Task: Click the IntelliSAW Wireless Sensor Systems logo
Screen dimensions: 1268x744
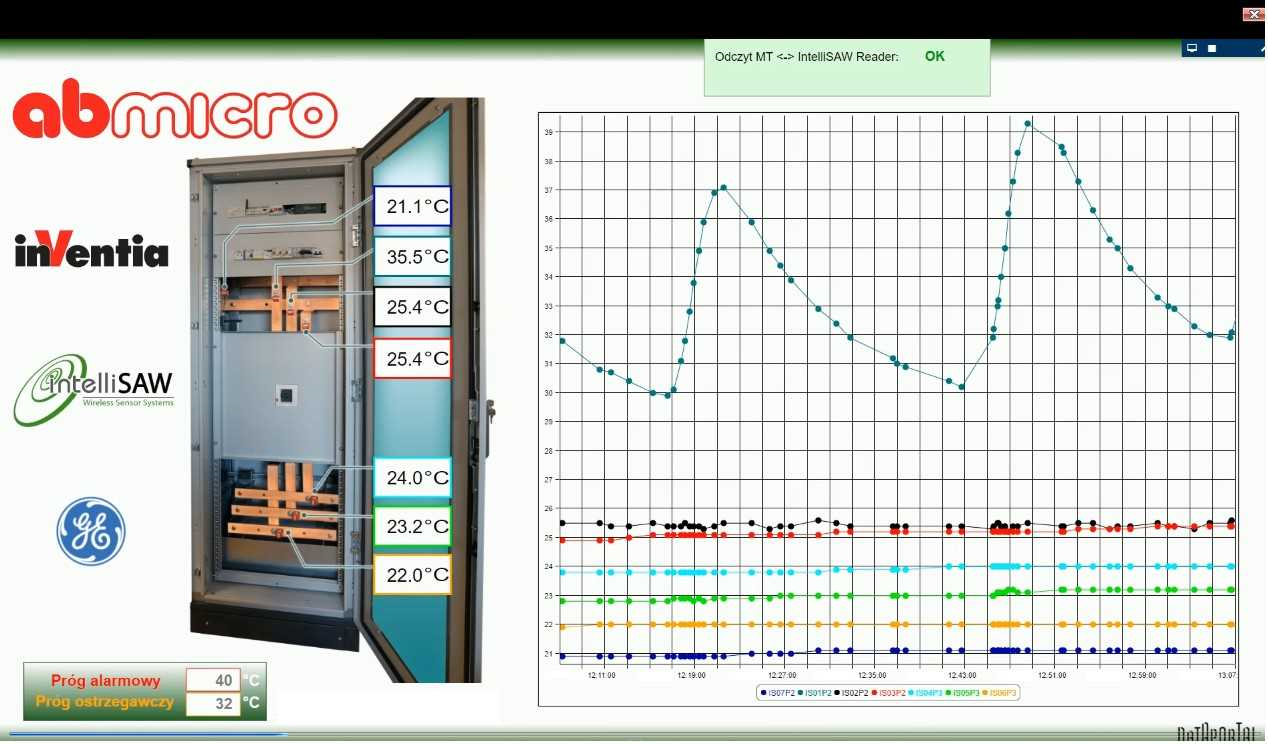Action: click(x=93, y=390)
